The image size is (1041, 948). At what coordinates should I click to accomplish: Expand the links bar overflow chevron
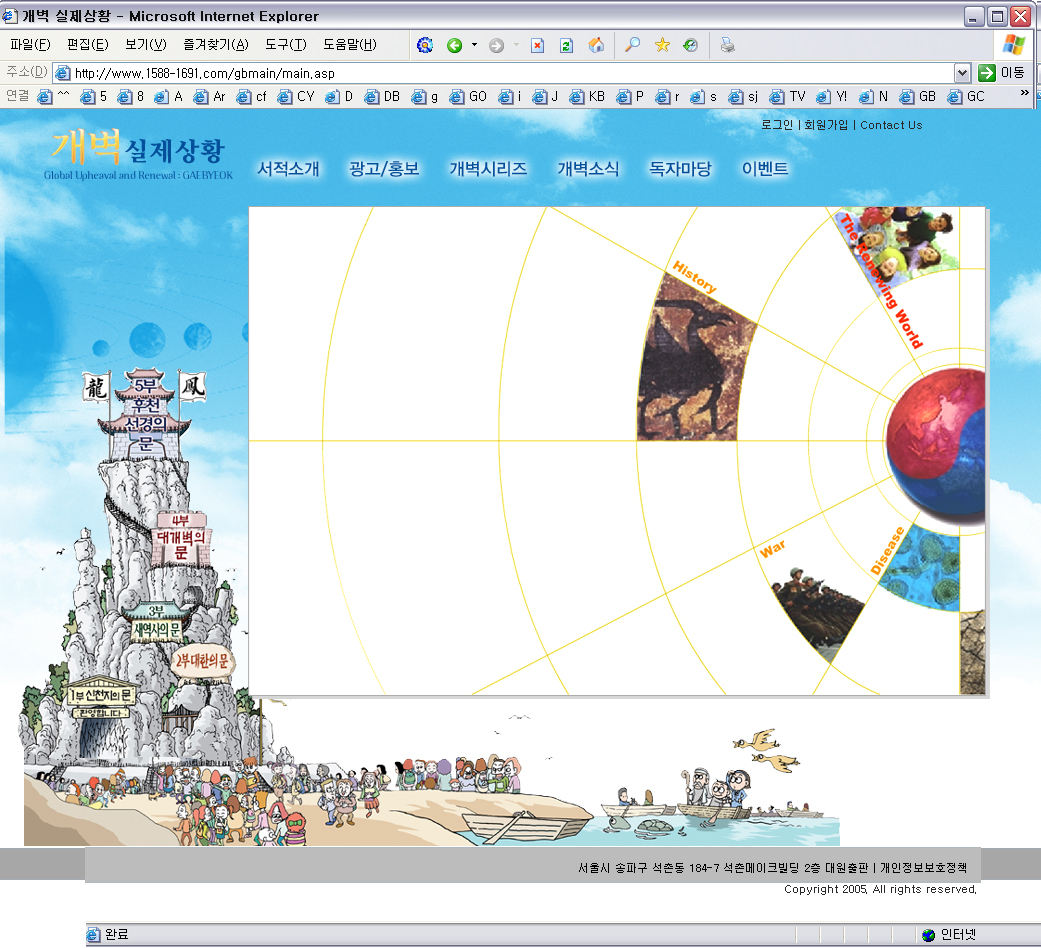tap(1024, 94)
